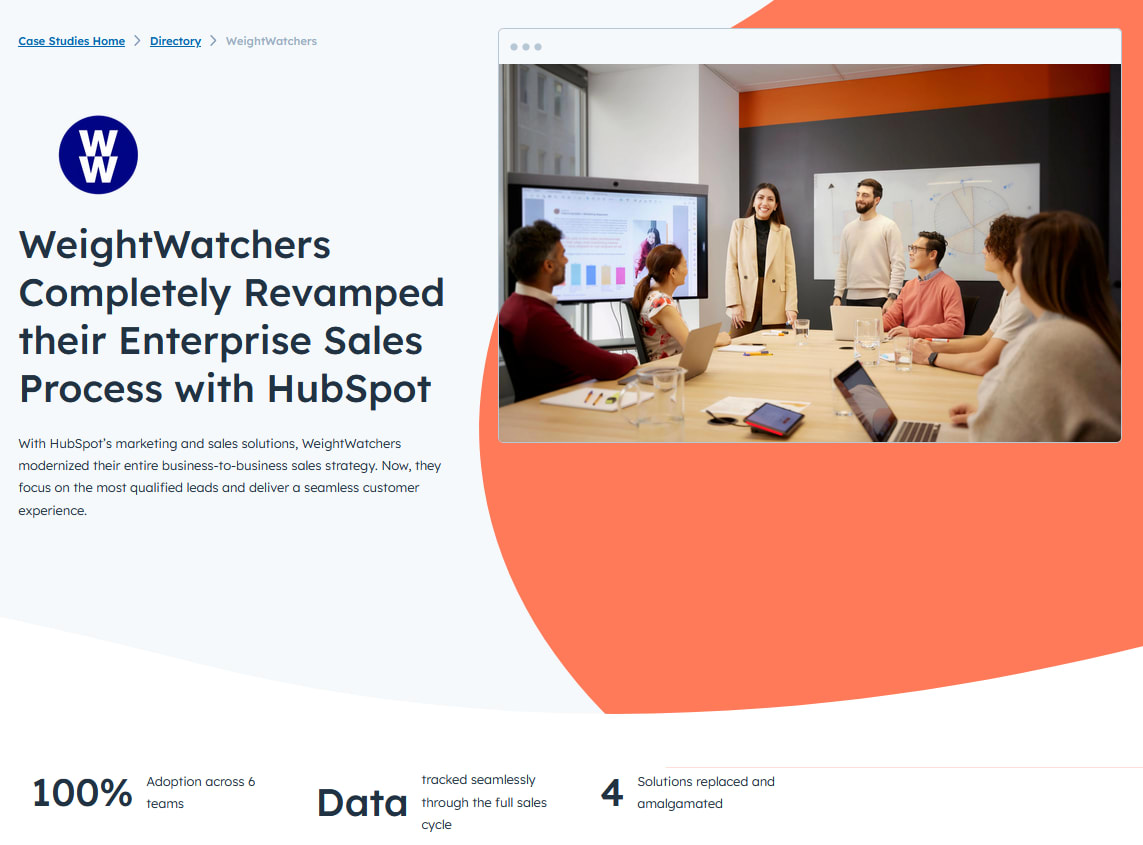Click the '4' statistic number

pos(612,793)
